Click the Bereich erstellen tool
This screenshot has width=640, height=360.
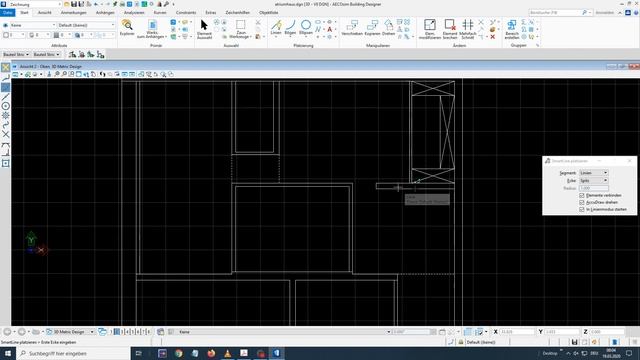[512, 29]
